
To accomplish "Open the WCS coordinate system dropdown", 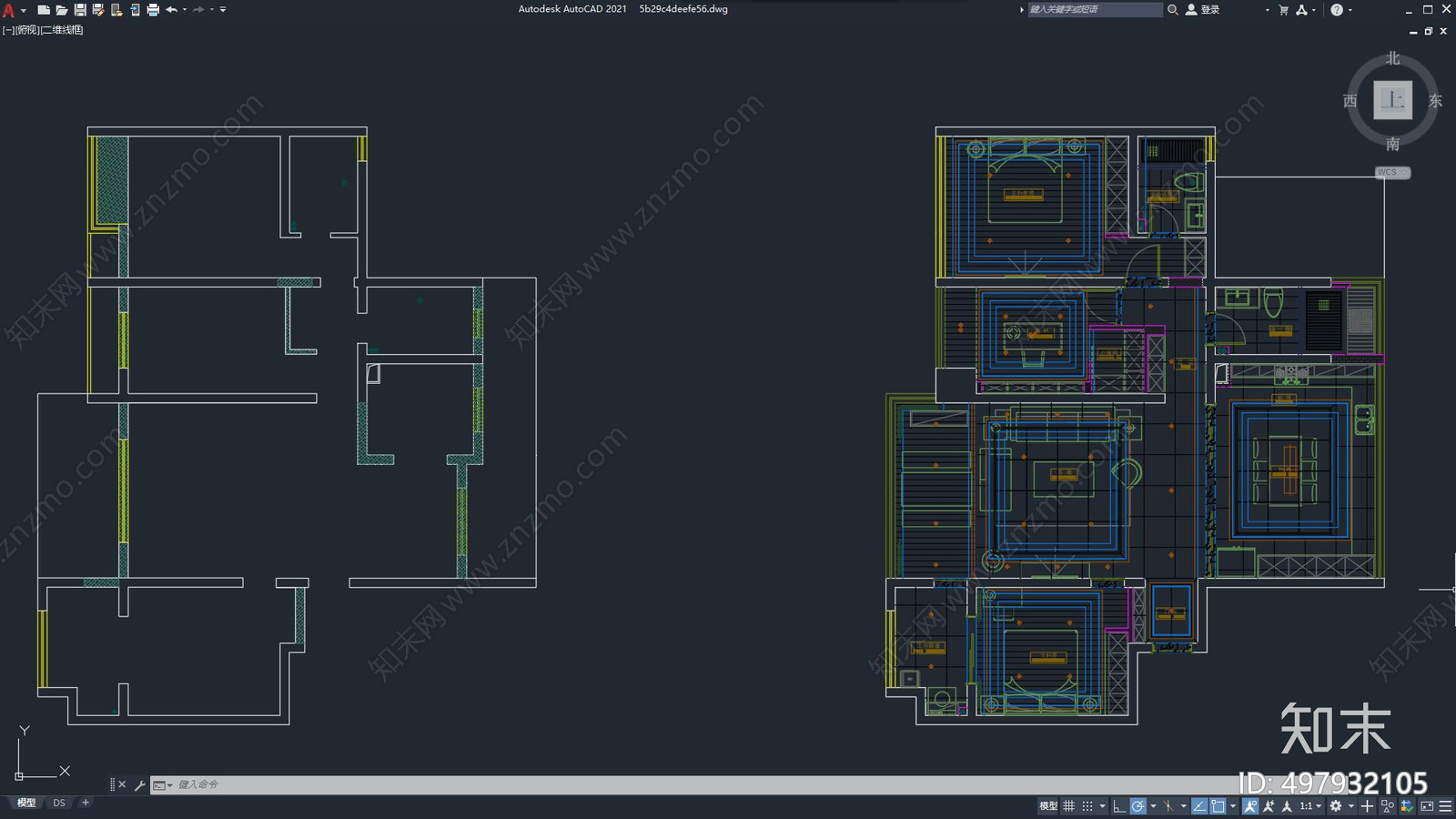I will click(1392, 172).
